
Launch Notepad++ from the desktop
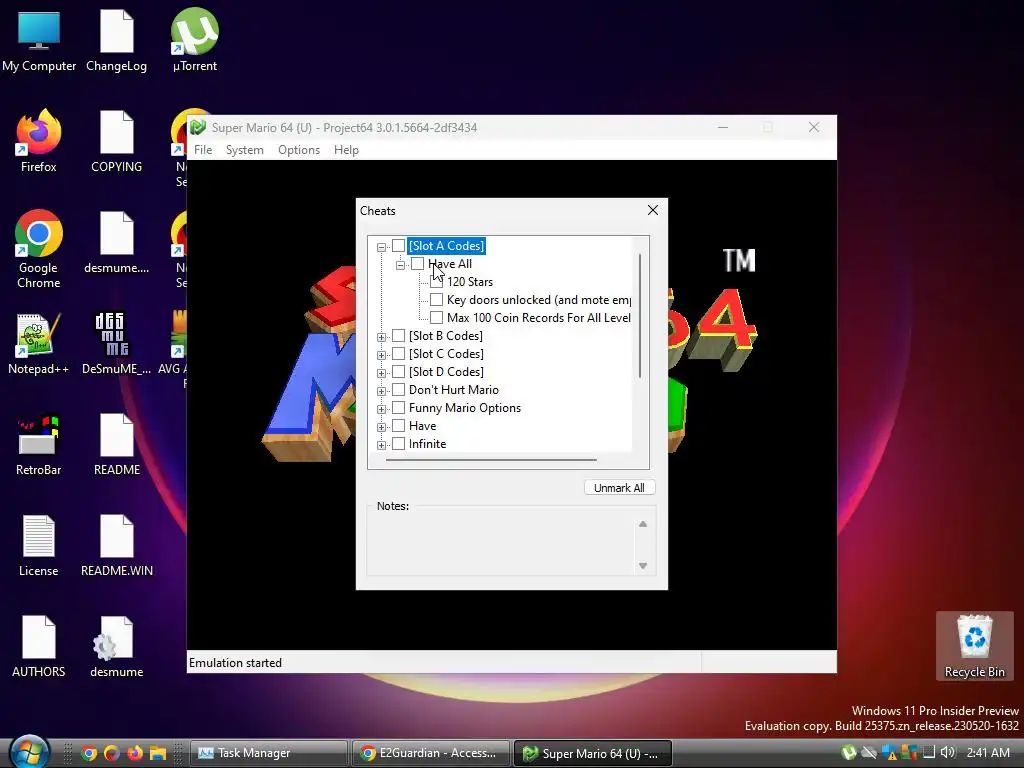pyautogui.click(x=39, y=344)
